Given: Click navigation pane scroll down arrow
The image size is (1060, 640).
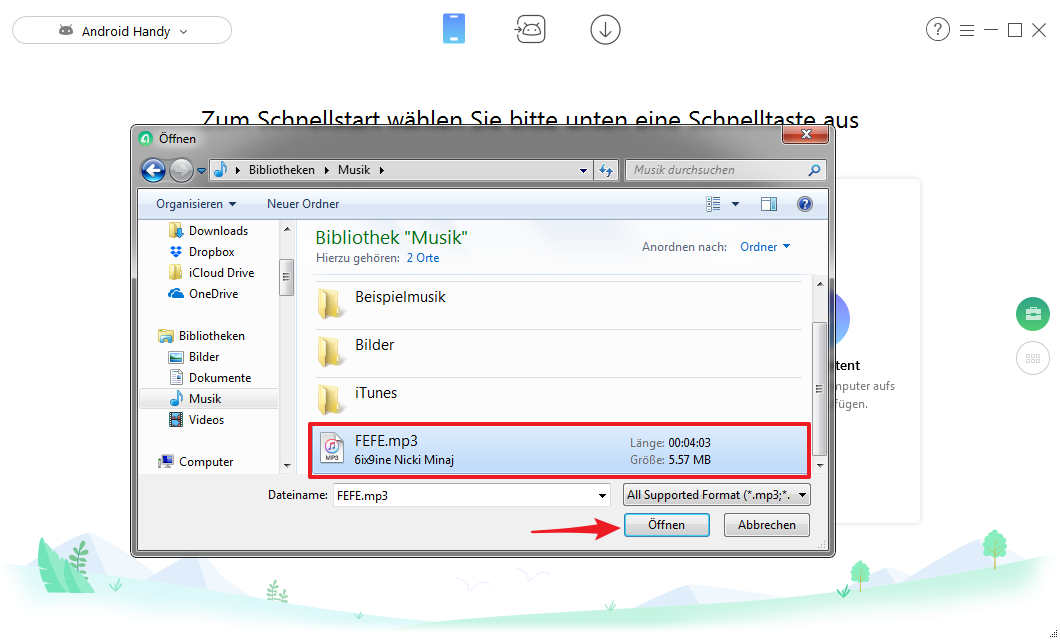Looking at the screenshot, I should 287,465.
